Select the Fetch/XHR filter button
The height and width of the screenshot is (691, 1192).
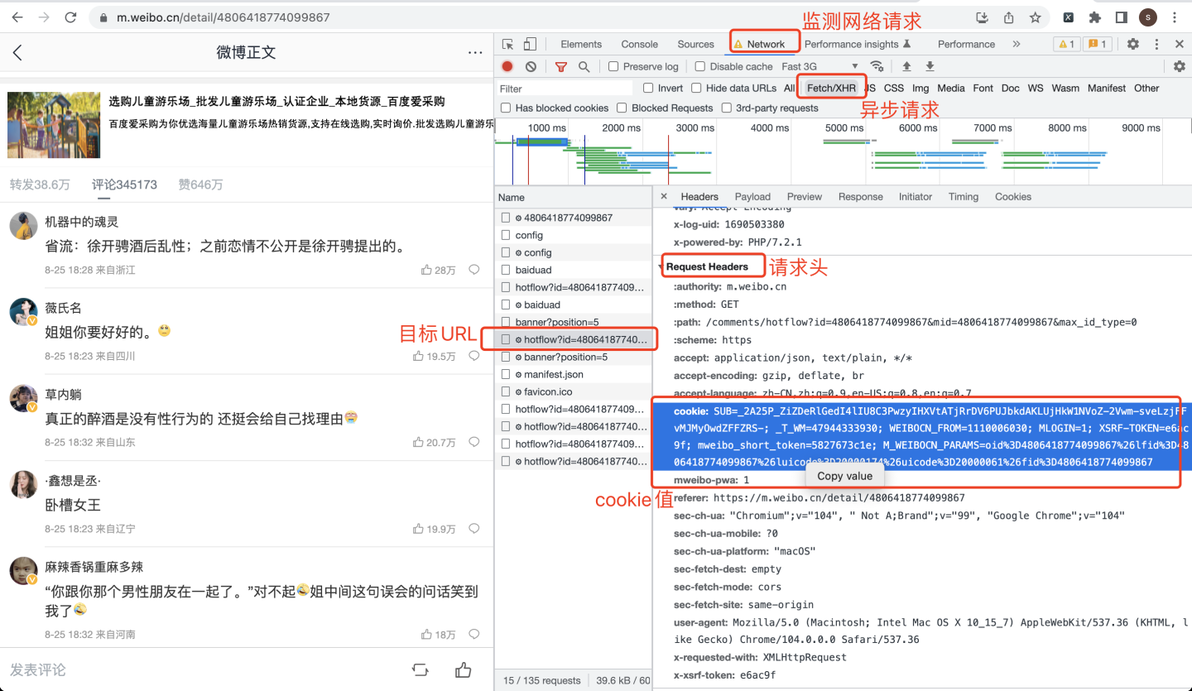(x=831, y=88)
